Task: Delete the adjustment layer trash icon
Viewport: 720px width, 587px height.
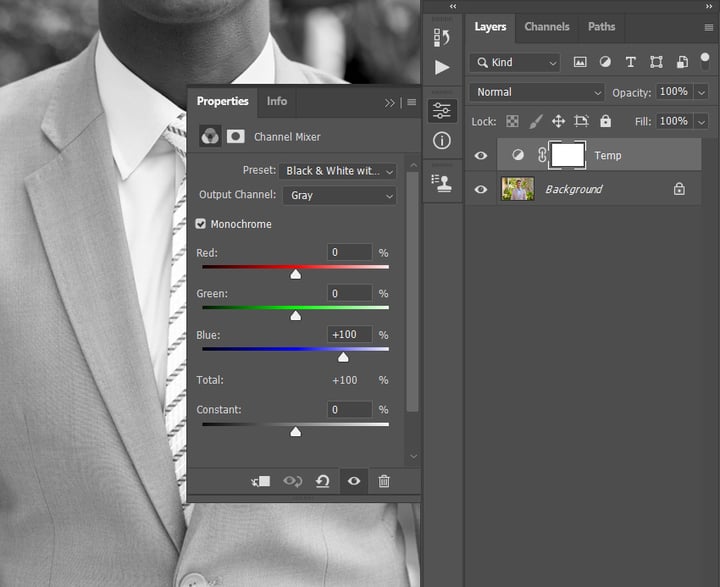Action: click(384, 481)
